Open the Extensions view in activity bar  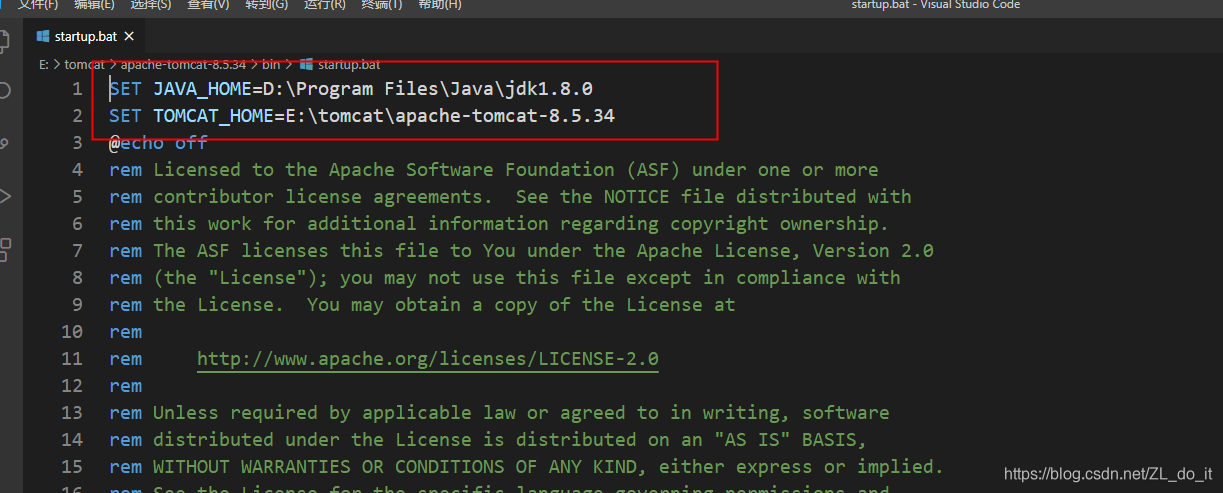(x=4, y=249)
